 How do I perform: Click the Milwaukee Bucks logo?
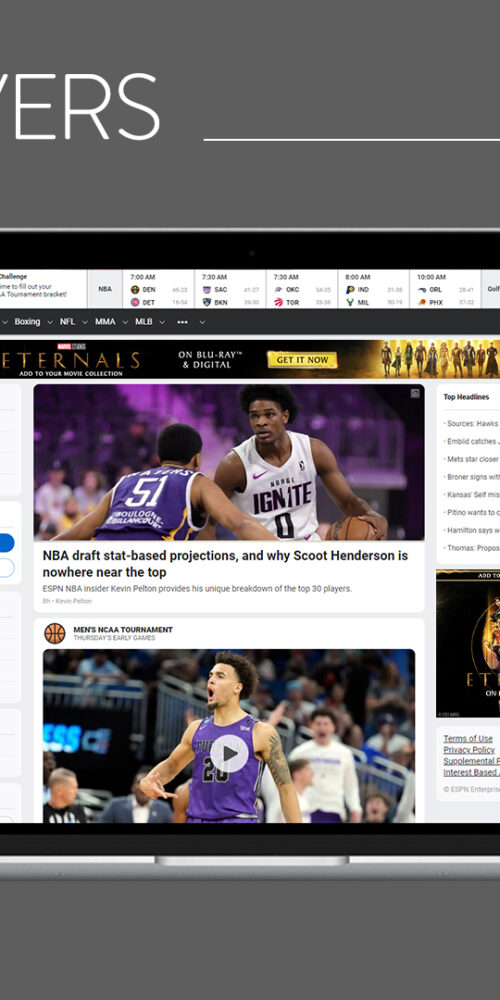[x=350, y=302]
